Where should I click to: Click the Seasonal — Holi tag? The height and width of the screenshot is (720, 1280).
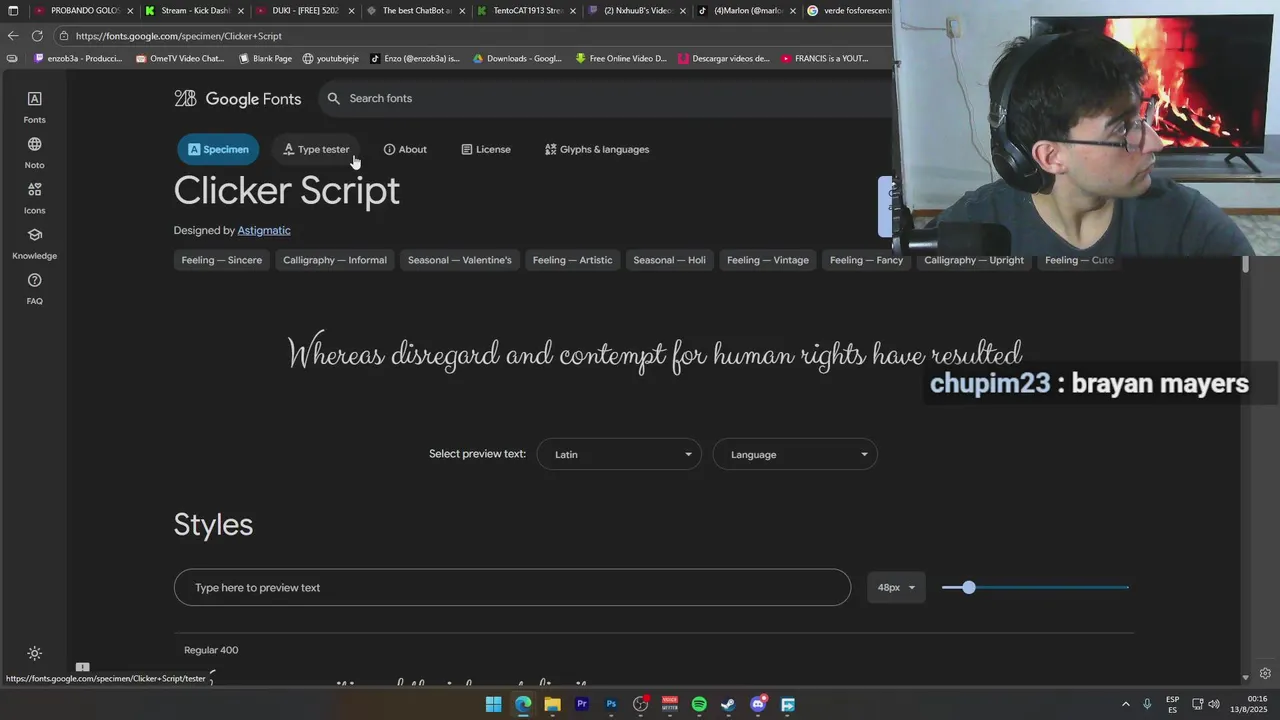pyautogui.click(x=670, y=260)
